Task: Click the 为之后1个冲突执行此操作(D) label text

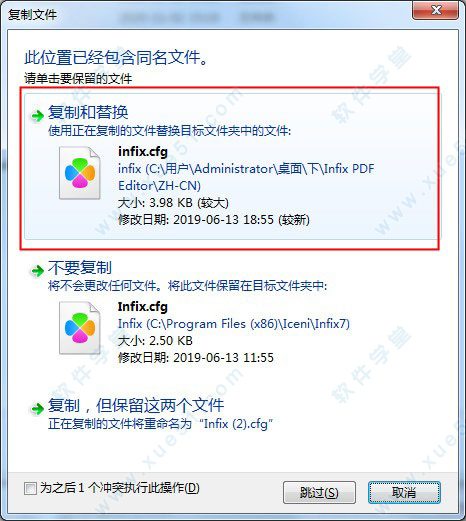Action: point(120,488)
